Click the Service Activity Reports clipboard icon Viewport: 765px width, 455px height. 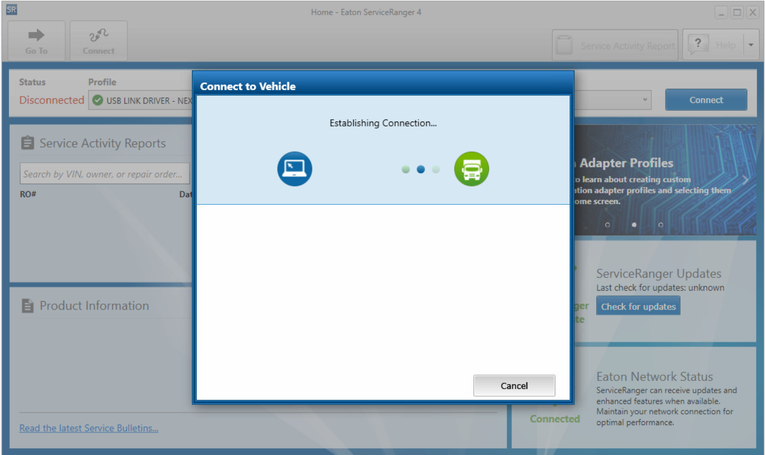pyautogui.click(x=27, y=143)
